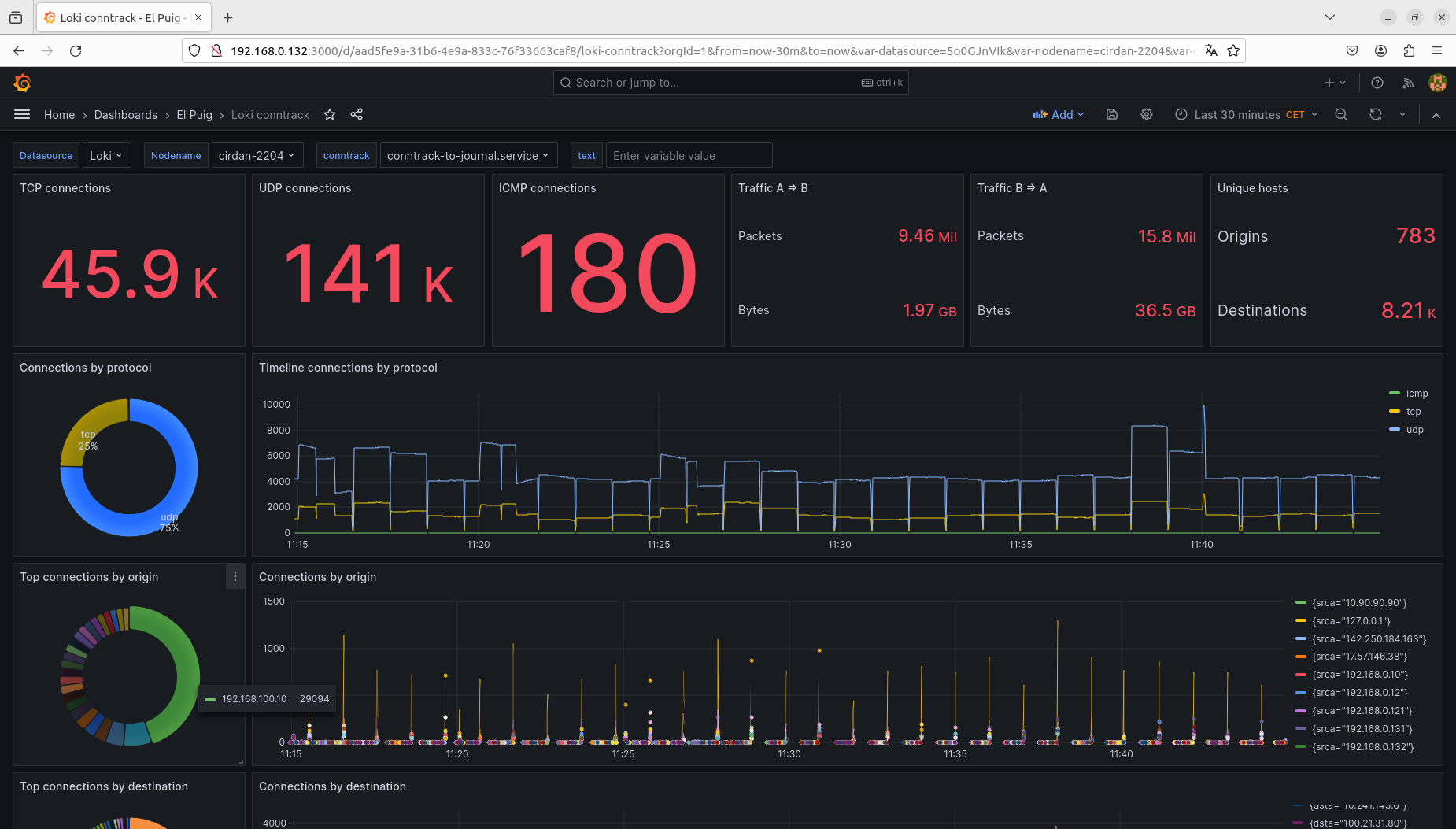Open the Nodename cirdan-2204 dropdown
The height and width of the screenshot is (829, 1456).
coord(256,156)
